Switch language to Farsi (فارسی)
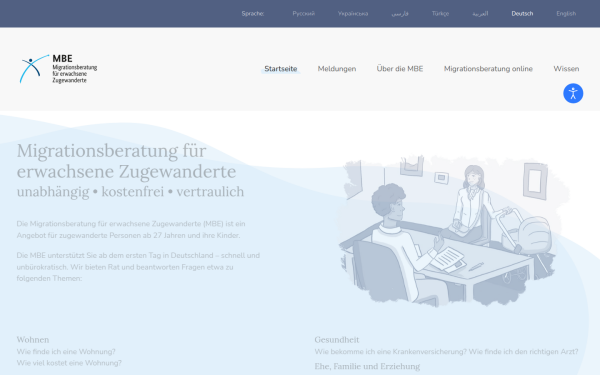The width and height of the screenshot is (600, 375). pyautogui.click(x=400, y=14)
